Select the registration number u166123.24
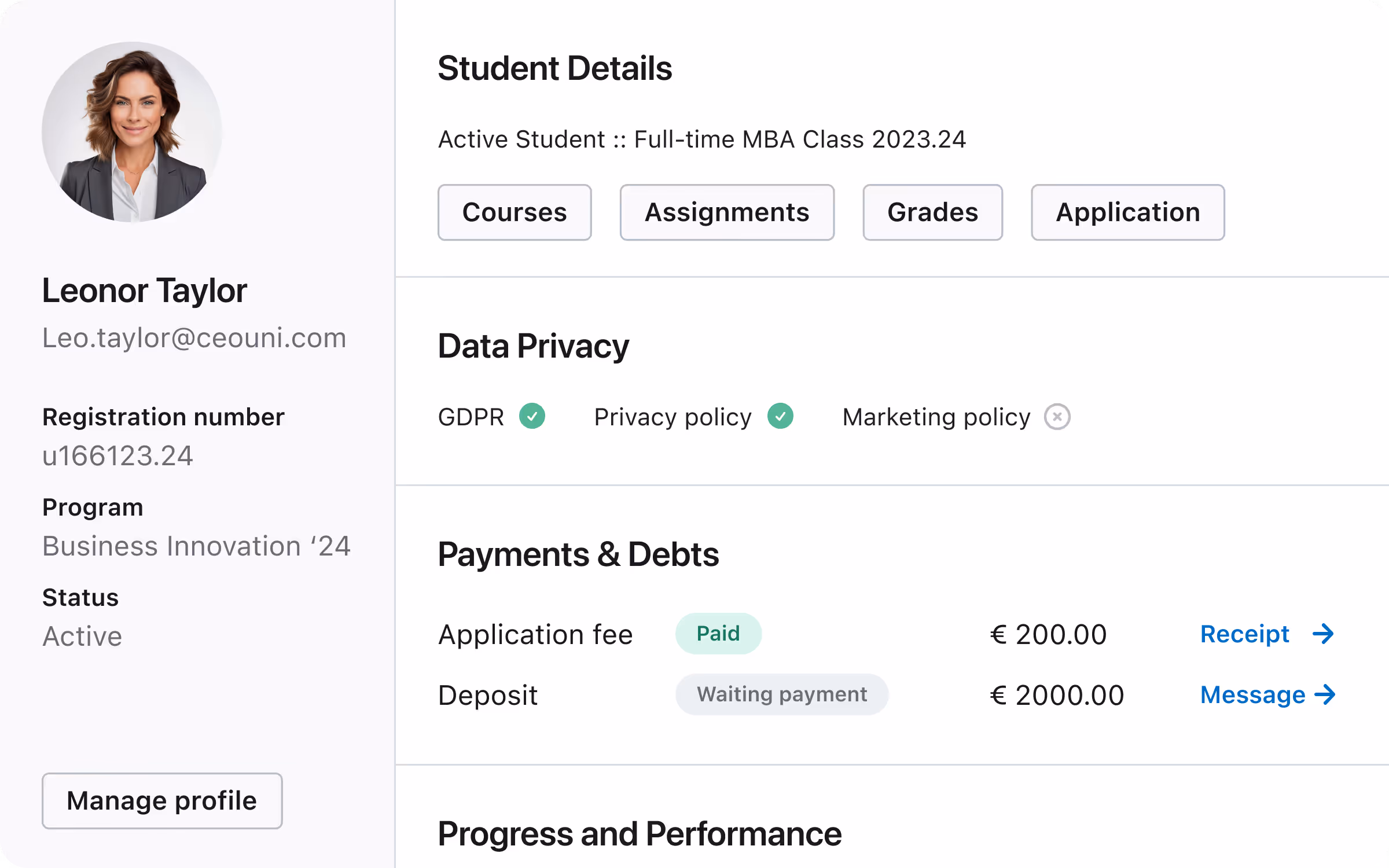 point(117,456)
